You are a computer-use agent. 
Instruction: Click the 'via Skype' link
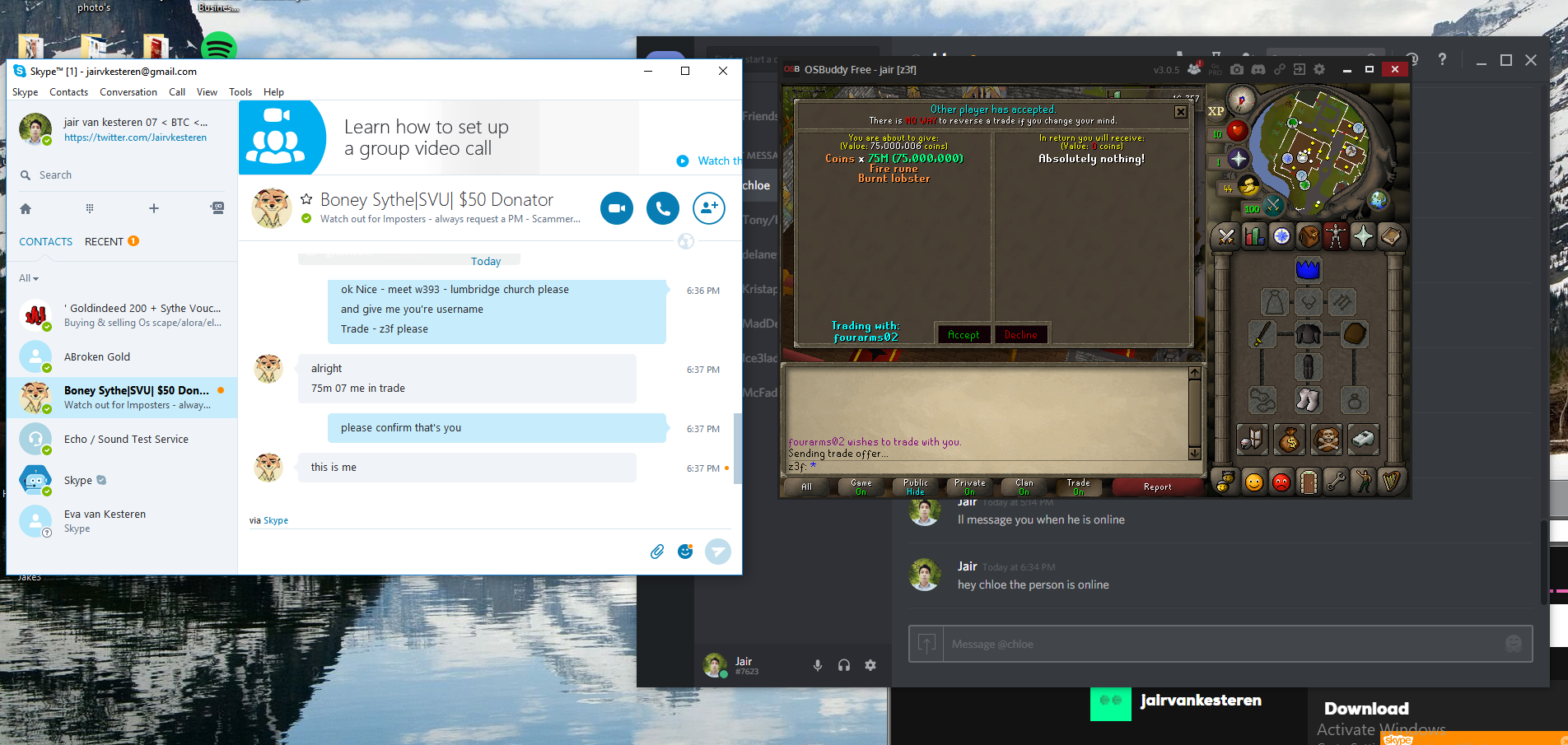pyautogui.click(x=275, y=520)
